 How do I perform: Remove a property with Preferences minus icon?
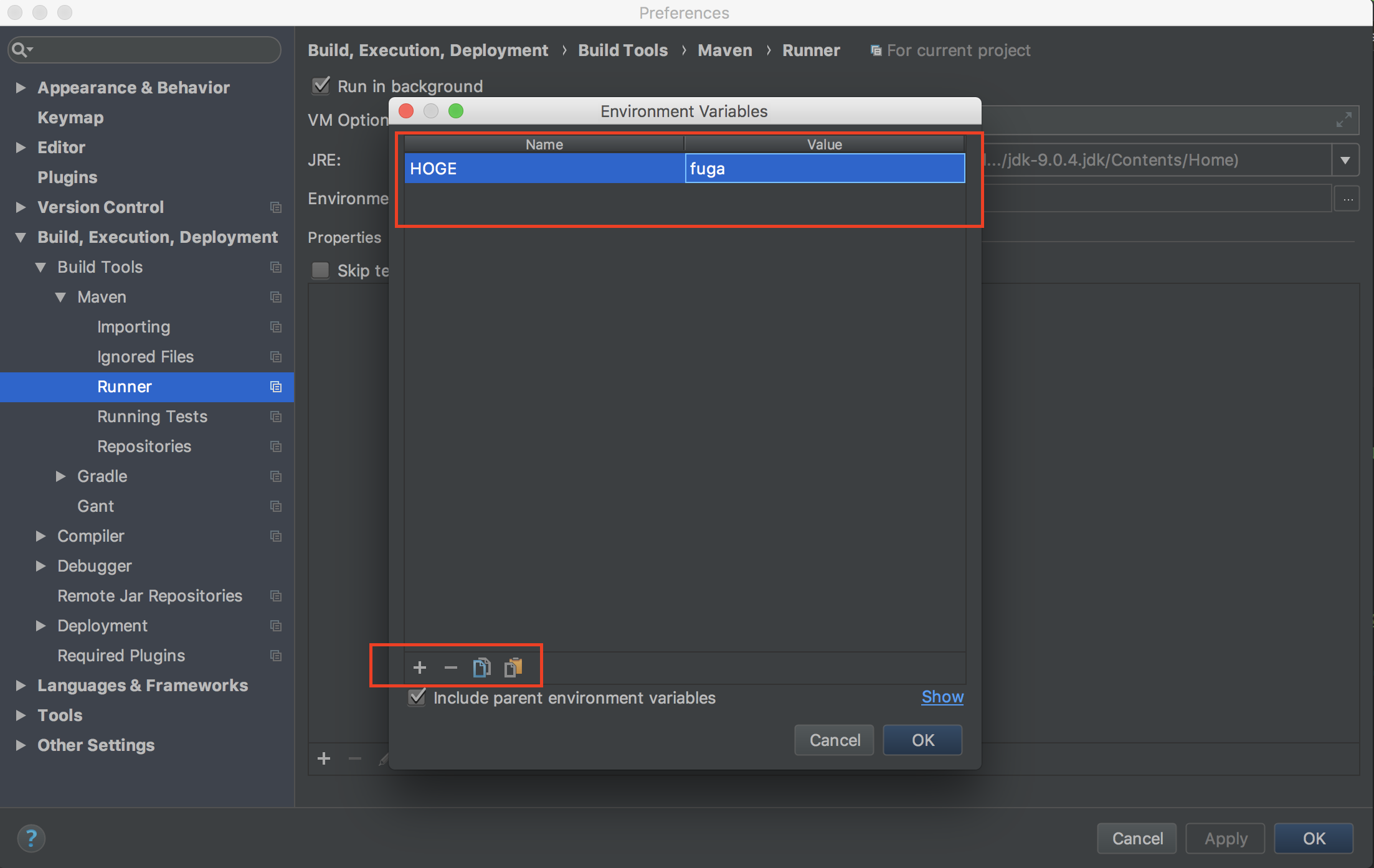pos(355,758)
